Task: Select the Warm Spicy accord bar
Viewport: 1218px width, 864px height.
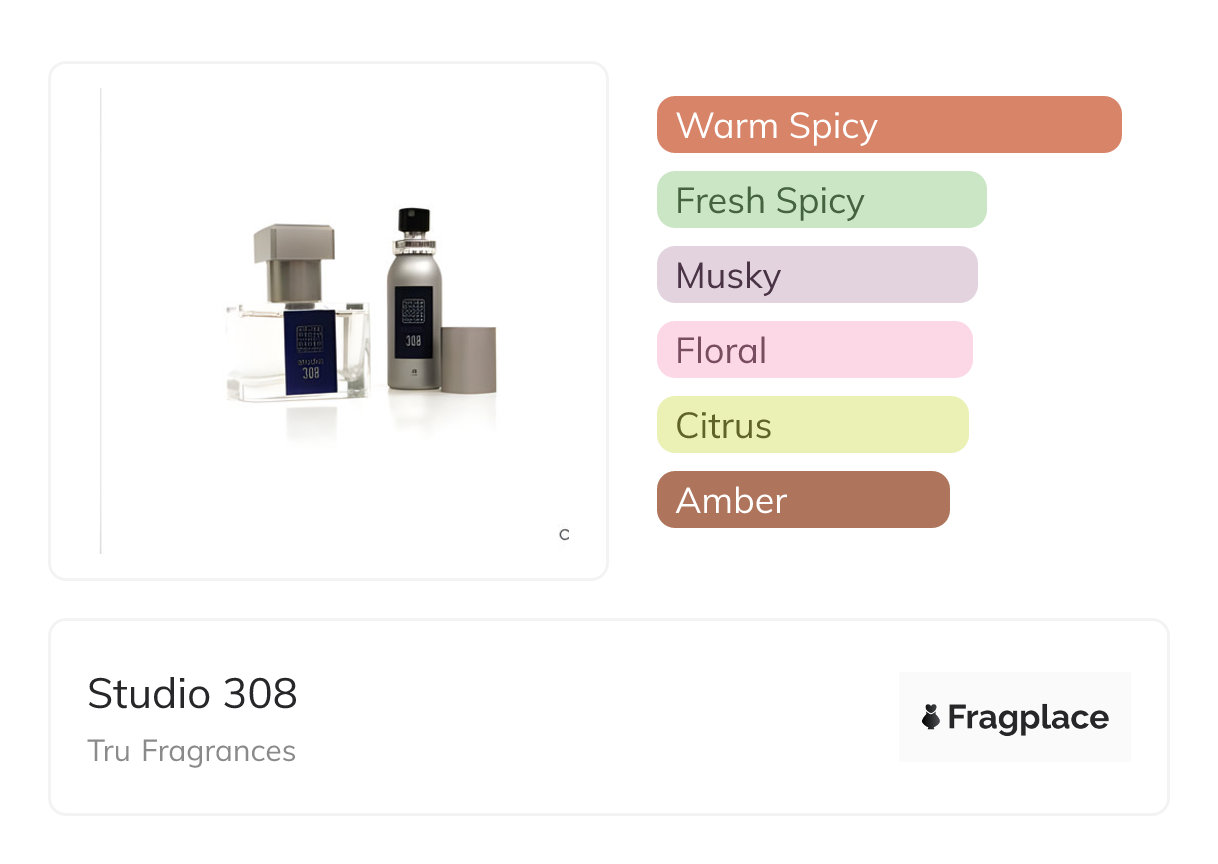Action: (889, 125)
